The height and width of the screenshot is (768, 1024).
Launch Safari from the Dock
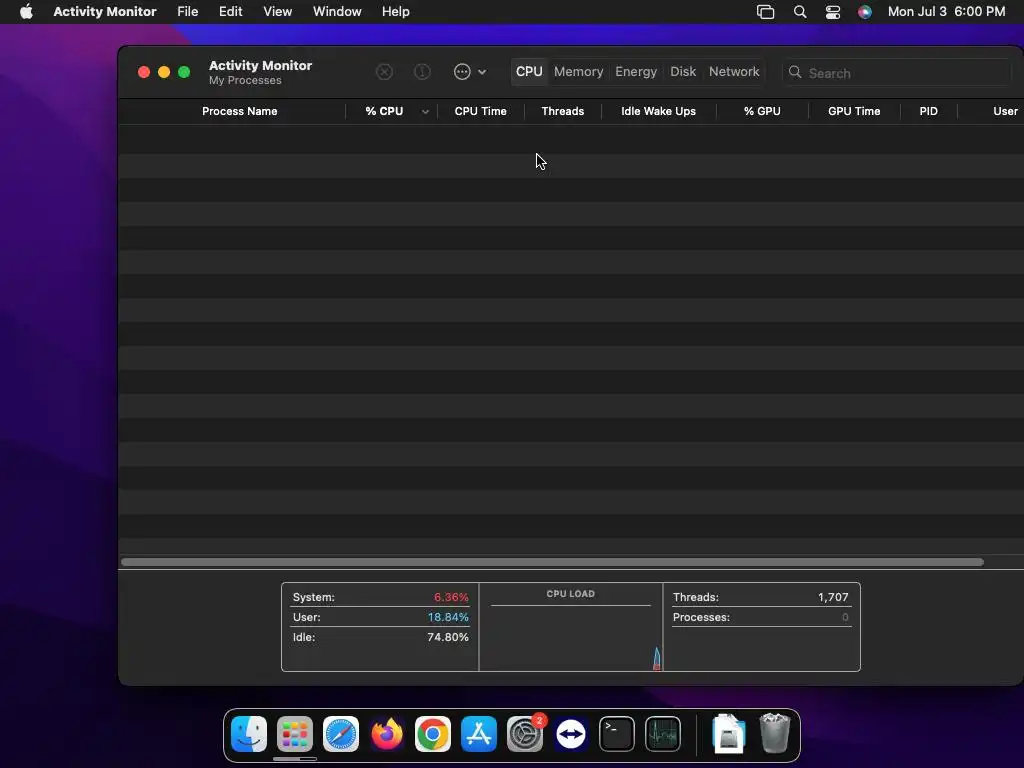tap(341, 734)
